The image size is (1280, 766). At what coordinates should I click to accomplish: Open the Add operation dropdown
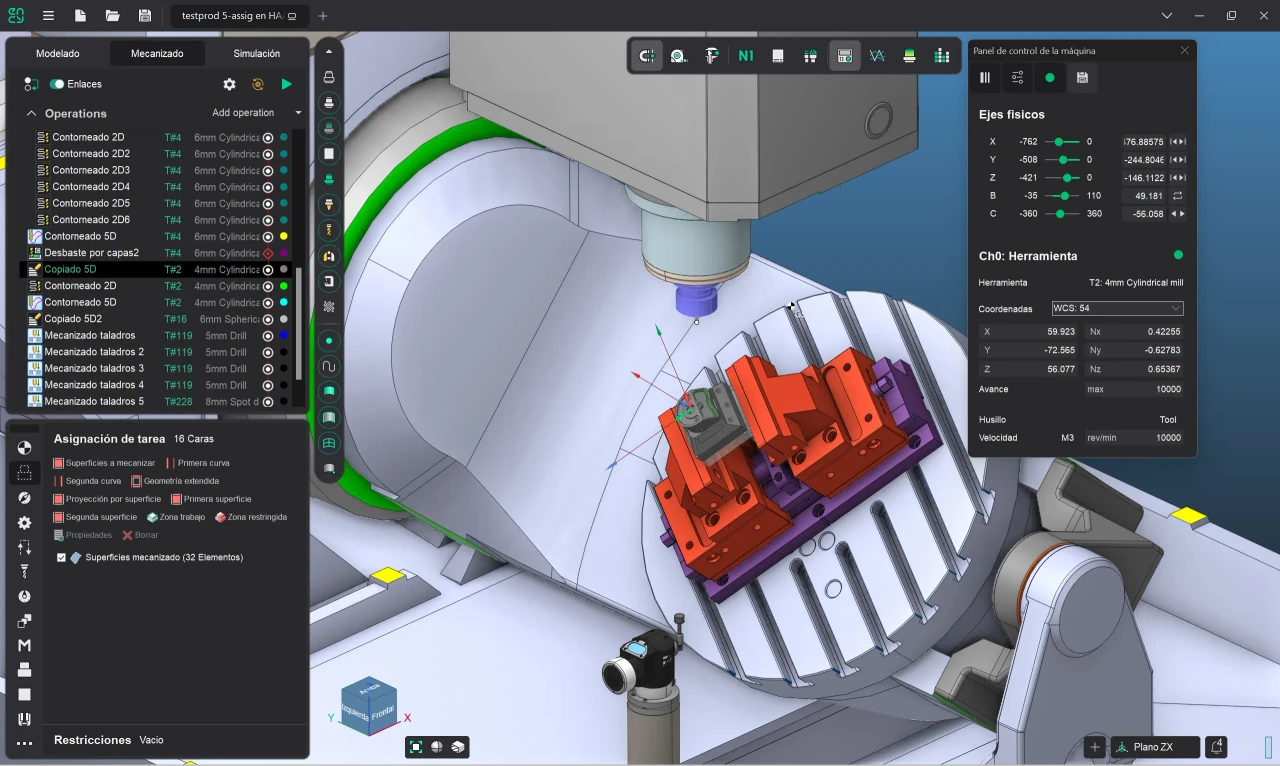click(257, 113)
